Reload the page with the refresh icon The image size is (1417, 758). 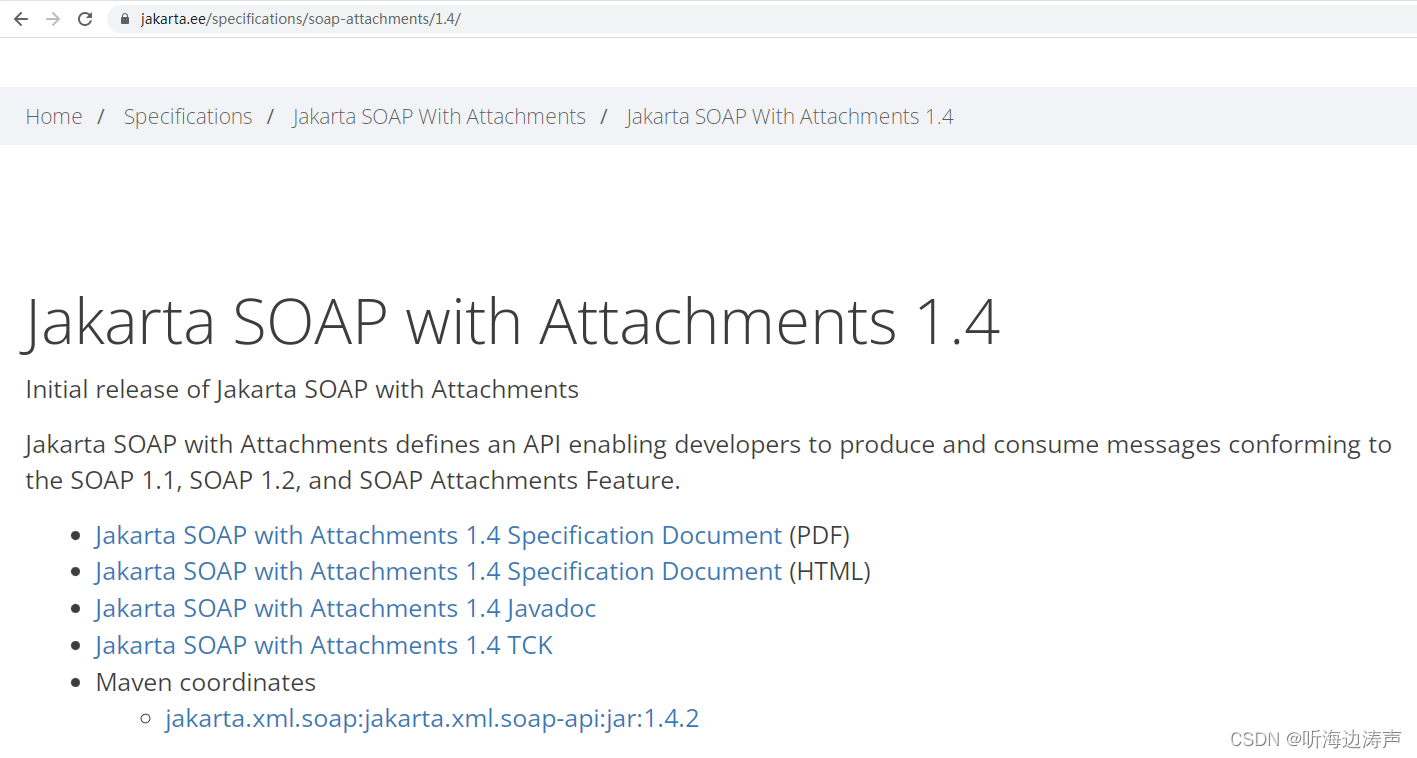click(85, 19)
